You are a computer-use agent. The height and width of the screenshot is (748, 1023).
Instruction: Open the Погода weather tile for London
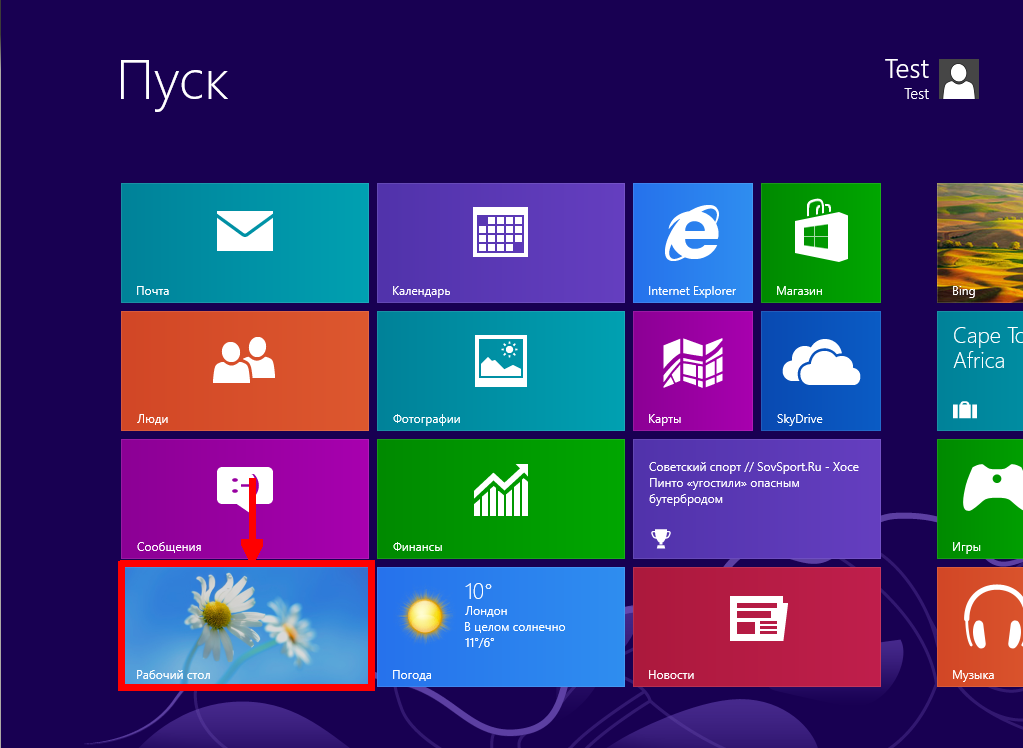coord(500,627)
